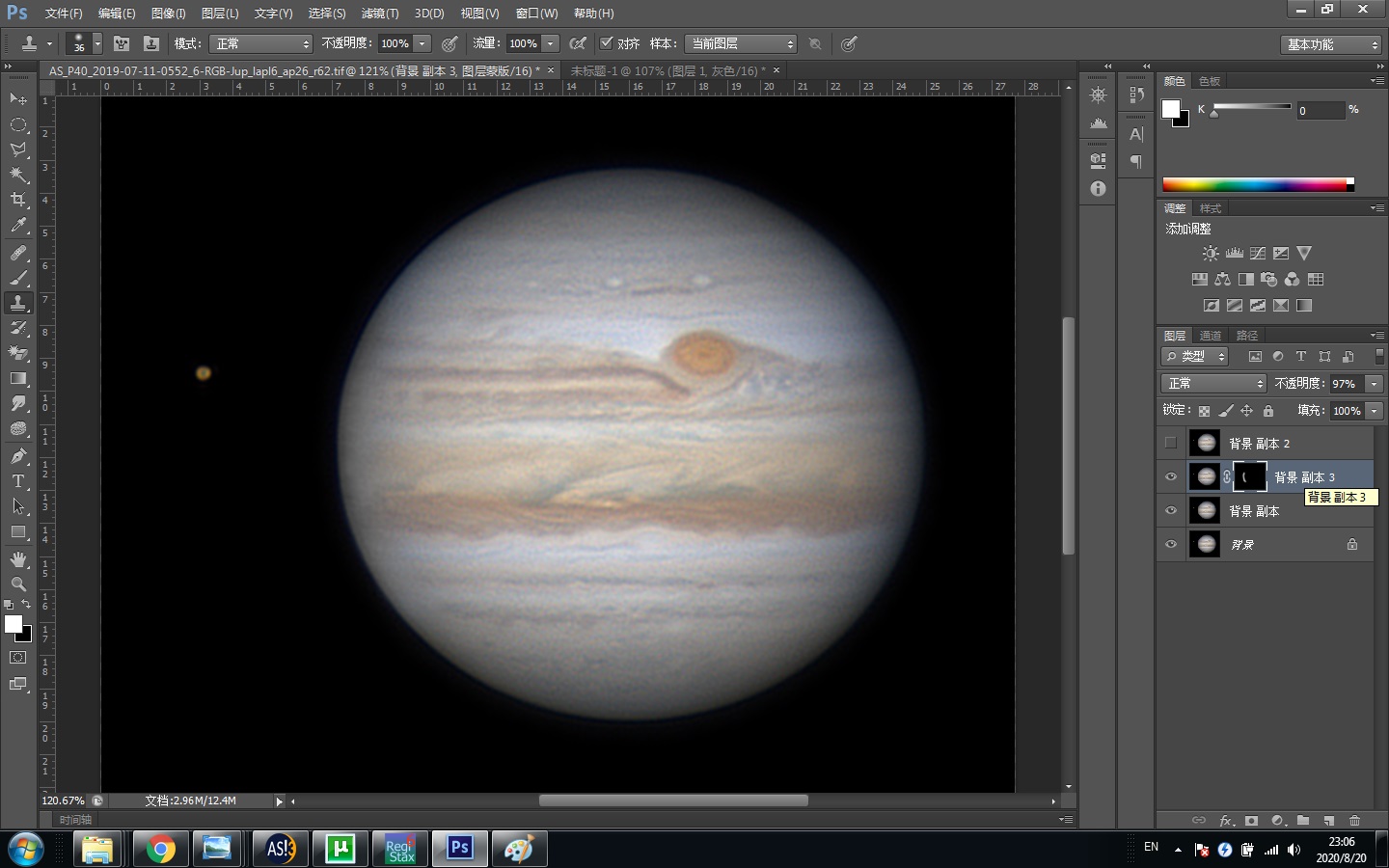Viewport: 1389px width, 868px height.
Task: Switch to the 通道 tab
Action: coord(1211,336)
